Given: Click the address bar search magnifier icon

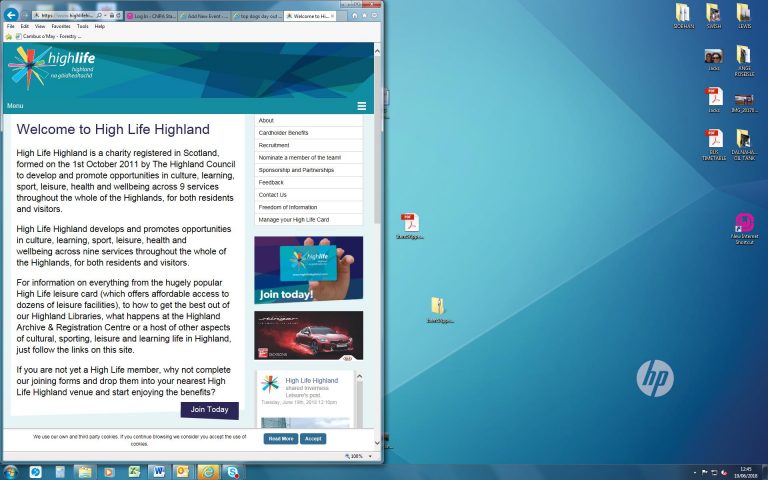Looking at the screenshot, I should click(99, 16).
